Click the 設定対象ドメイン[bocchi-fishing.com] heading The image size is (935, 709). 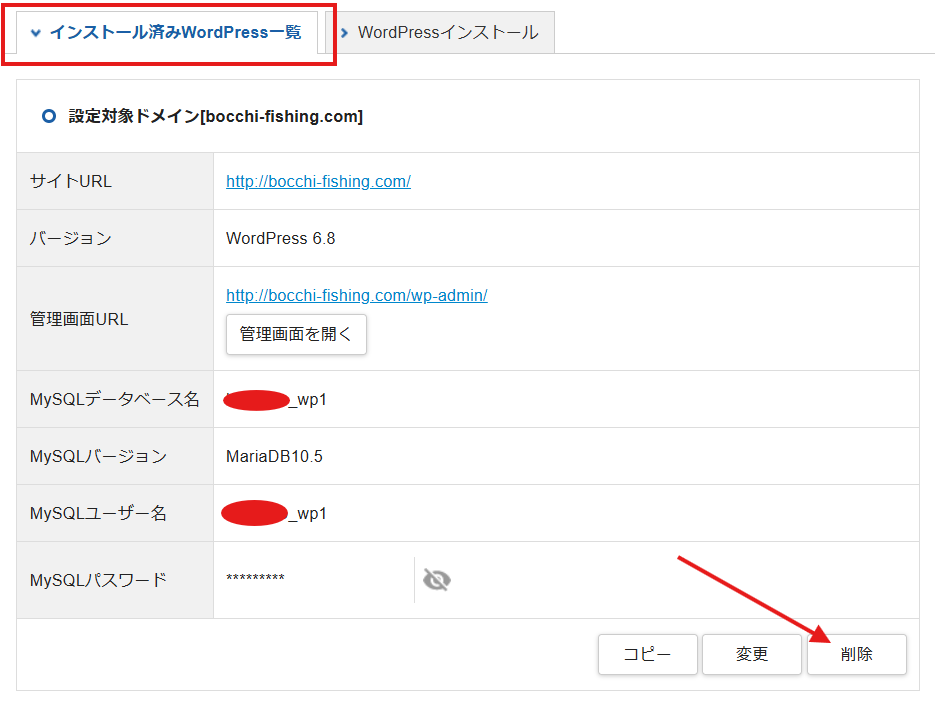(x=215, y=117)
